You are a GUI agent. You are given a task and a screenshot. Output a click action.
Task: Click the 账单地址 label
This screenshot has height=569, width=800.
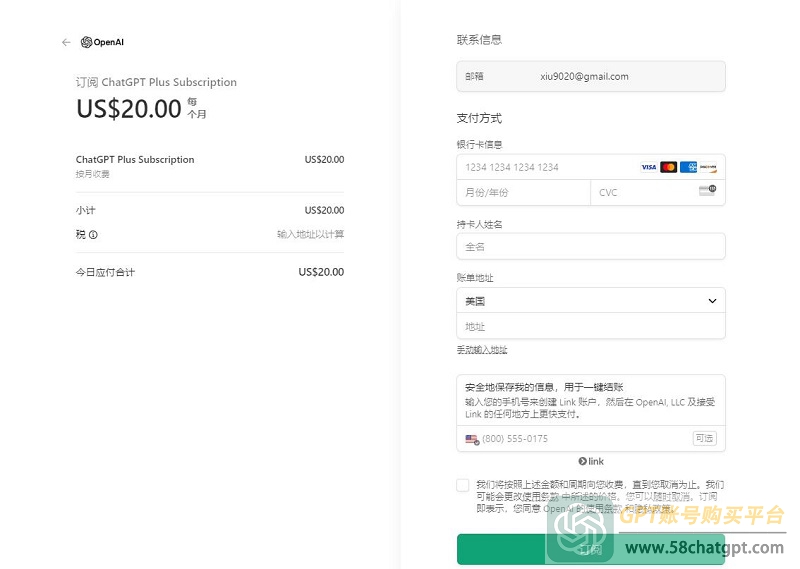474,278
